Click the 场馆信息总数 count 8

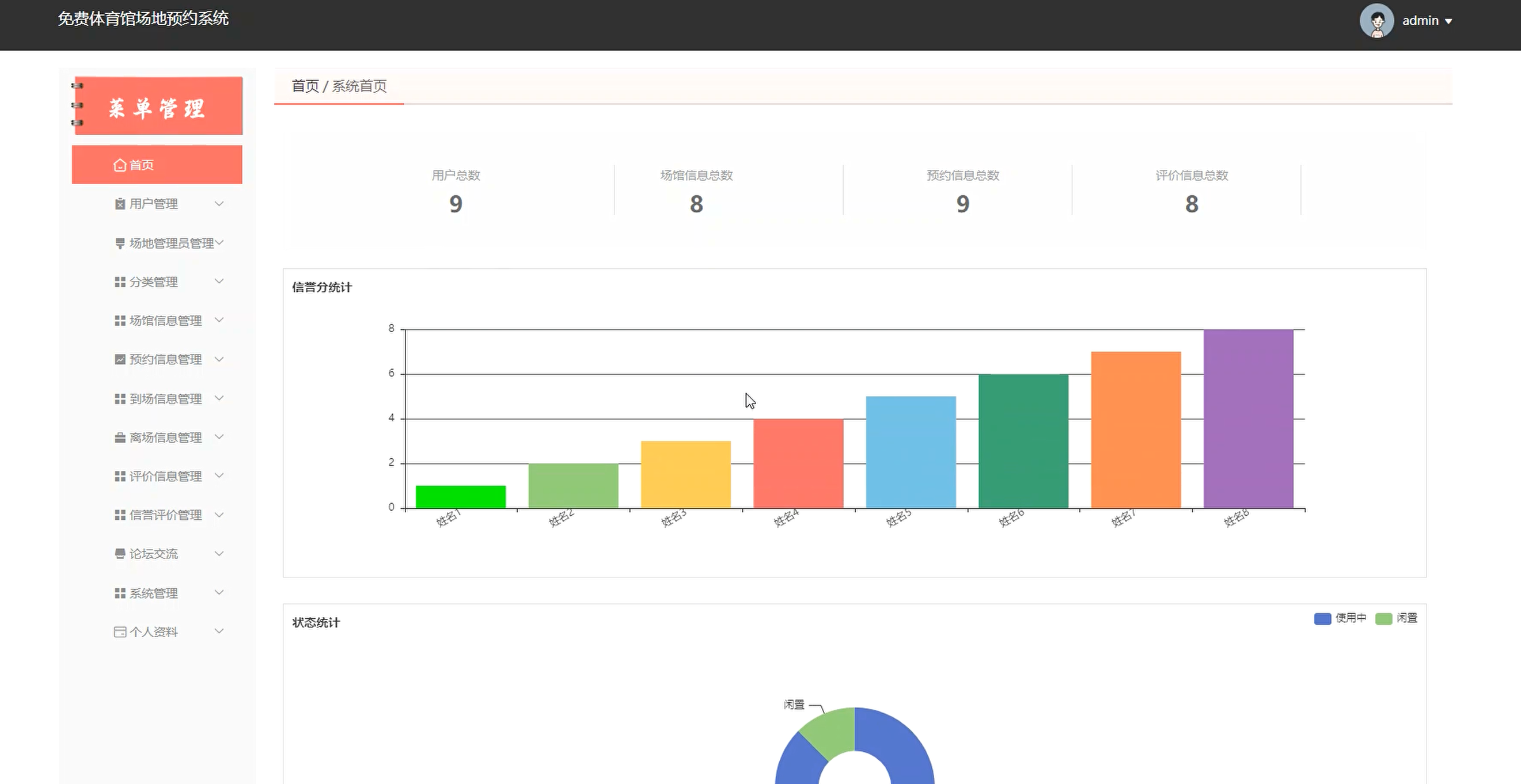[696, 204]
